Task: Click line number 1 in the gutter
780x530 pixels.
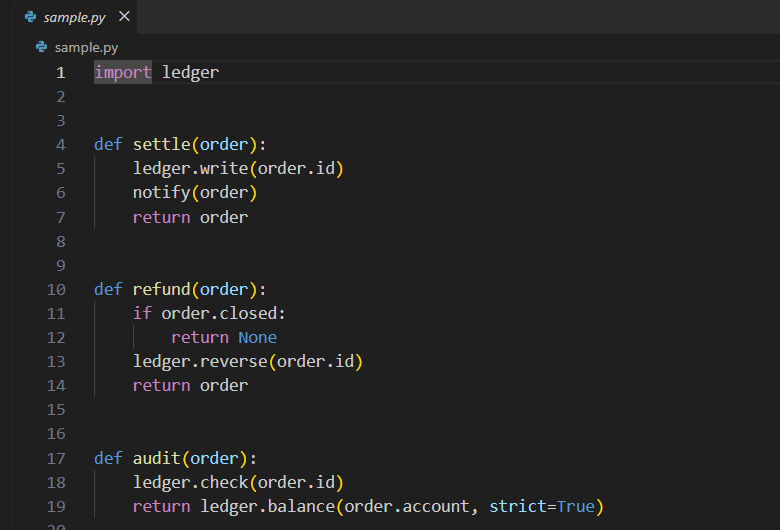Action: (x=61, y=73)
